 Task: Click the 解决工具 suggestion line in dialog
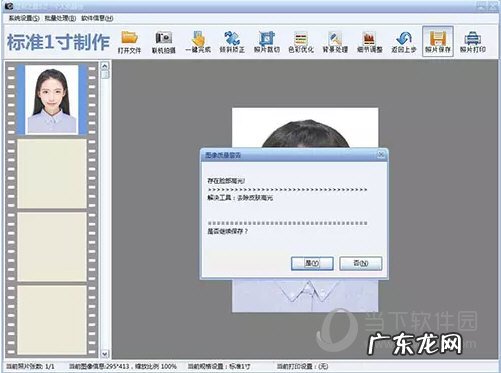(240, 198)
